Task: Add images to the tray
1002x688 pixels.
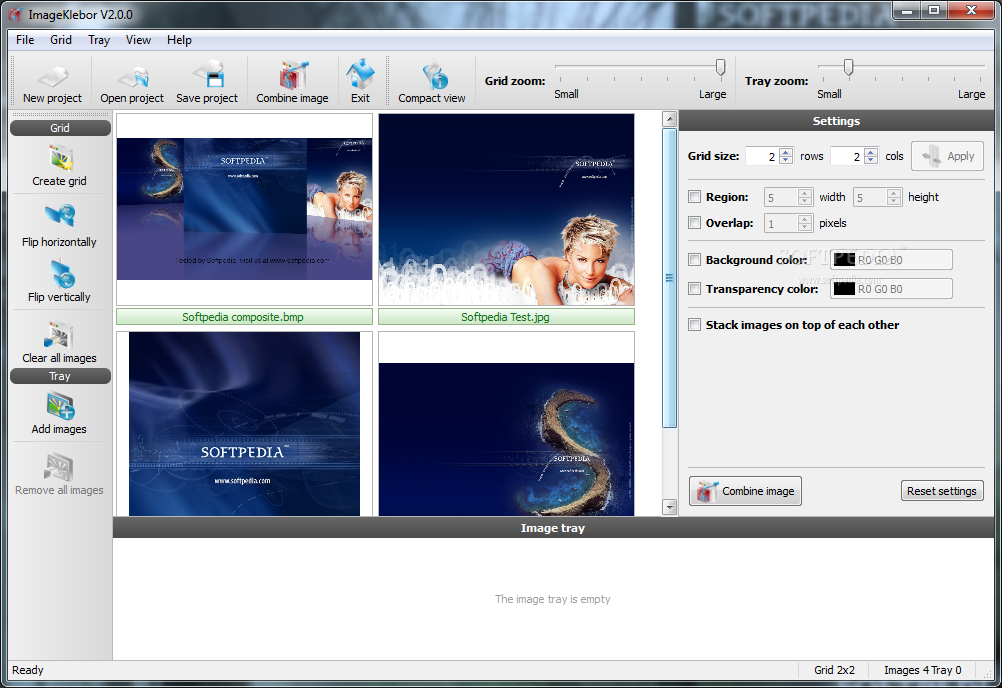Action: pyautogui.click(x=59, y=413)
